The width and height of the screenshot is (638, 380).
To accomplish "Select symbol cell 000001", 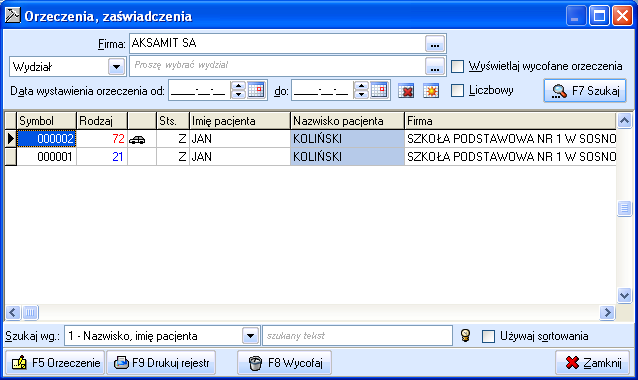I will click(46, 157).
